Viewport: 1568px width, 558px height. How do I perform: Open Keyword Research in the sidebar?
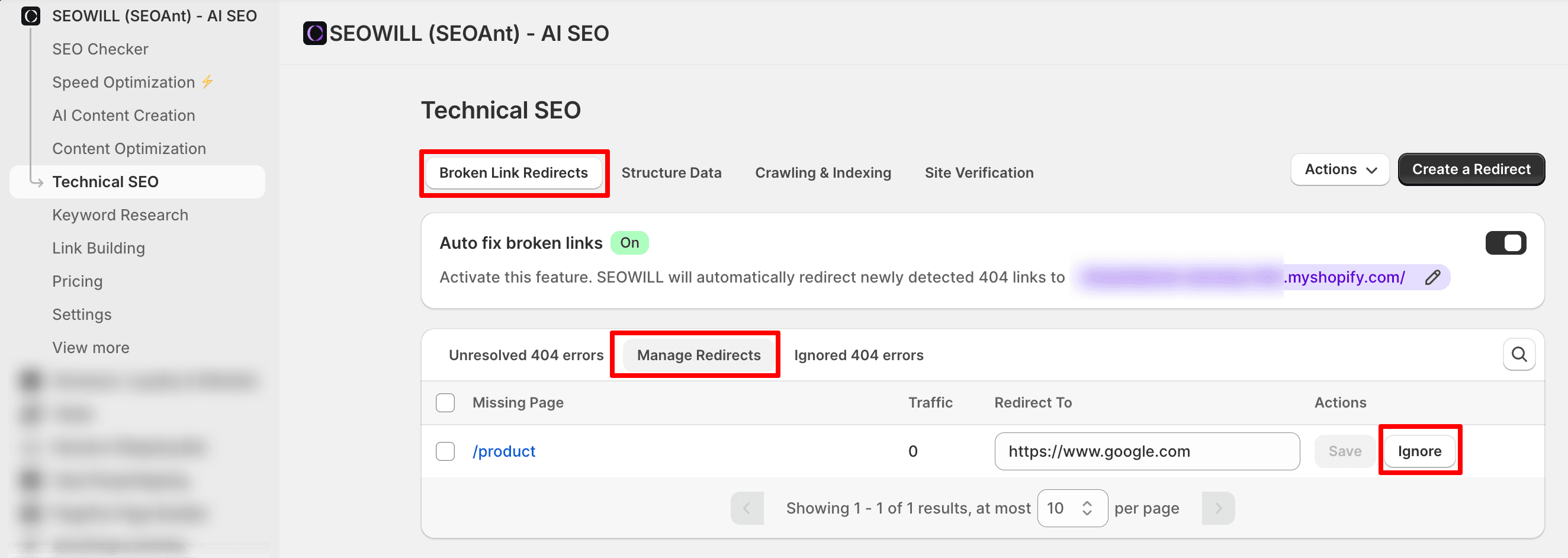(x=120, y=215)
